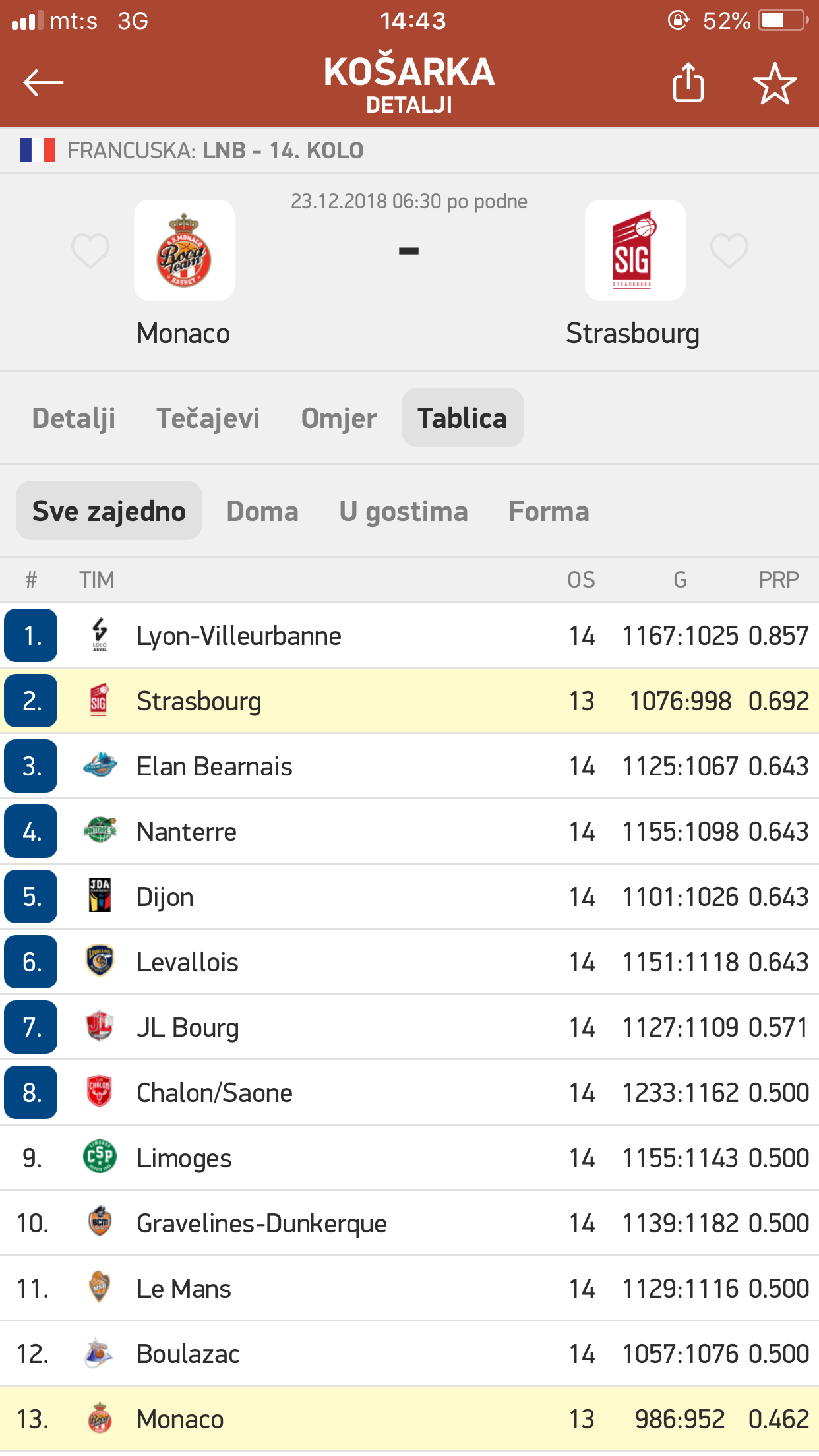Tap the SIG Strasbourg team logo

tap(635, 251)
